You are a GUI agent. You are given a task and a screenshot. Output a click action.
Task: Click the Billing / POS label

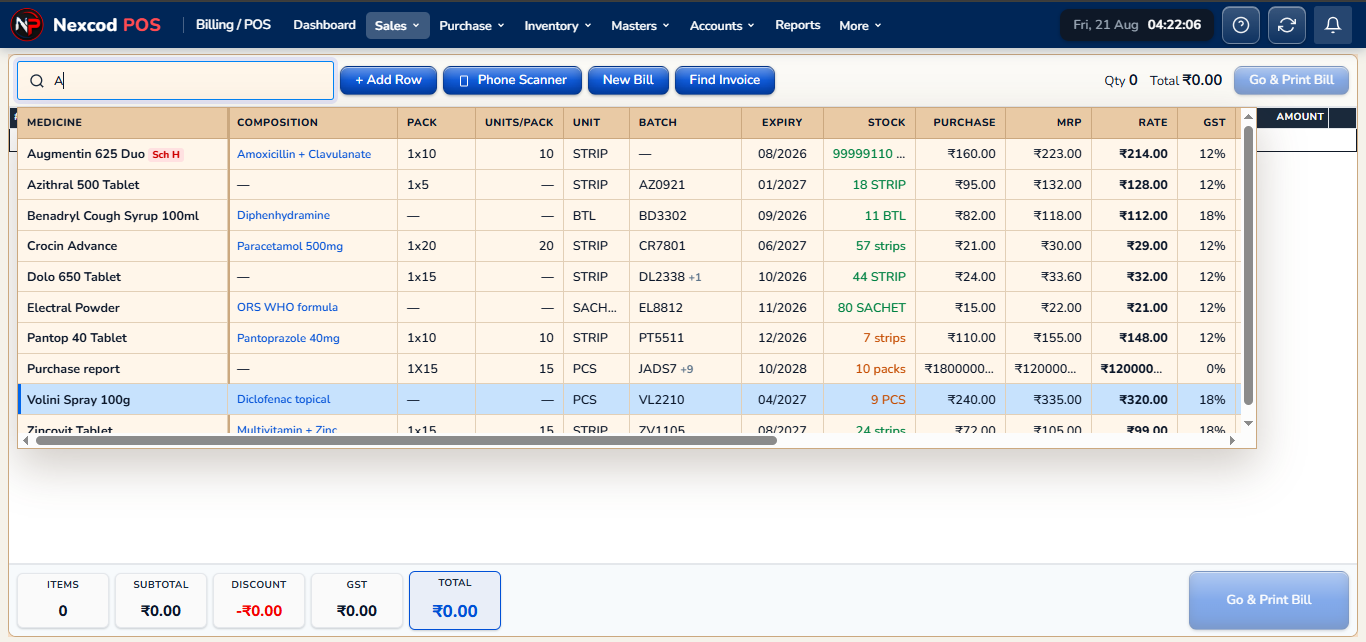tap(233, 25)
